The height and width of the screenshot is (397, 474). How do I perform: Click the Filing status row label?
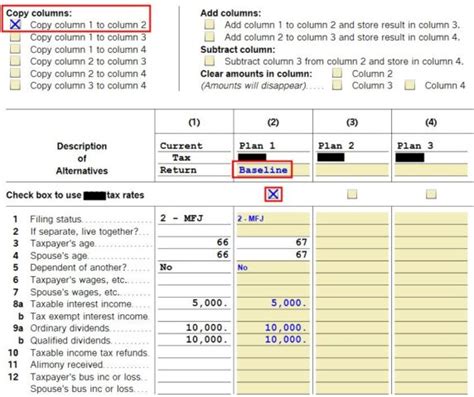coord(56,219)
